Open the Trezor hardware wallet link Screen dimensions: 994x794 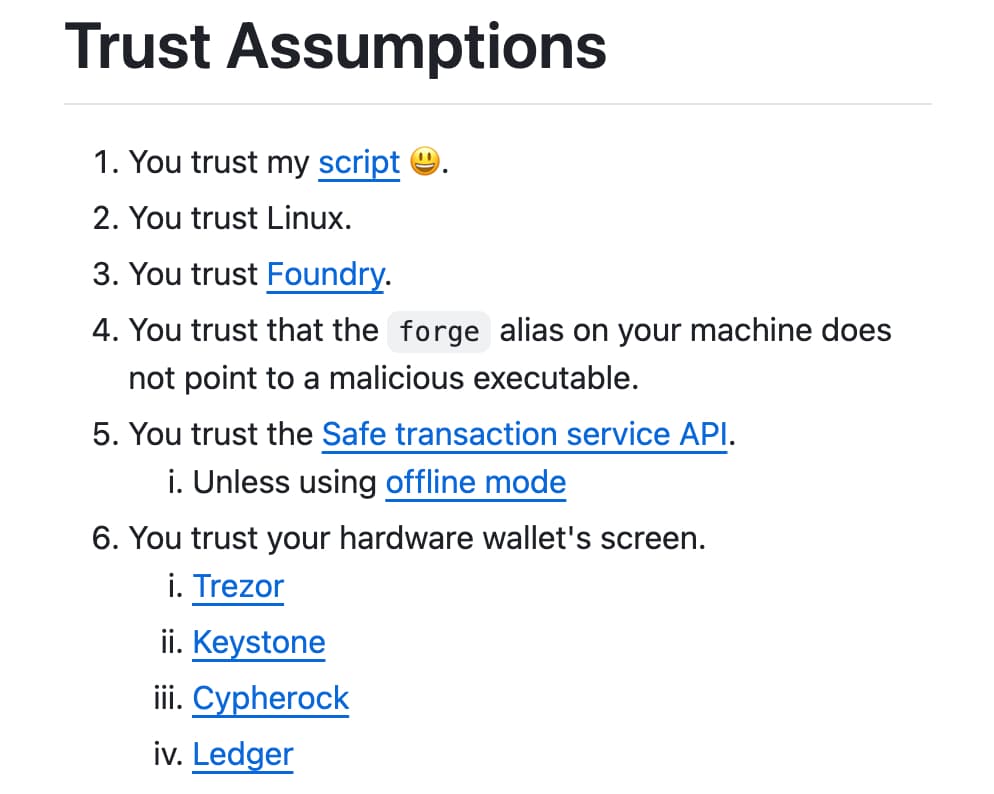(x=238, y=586)
